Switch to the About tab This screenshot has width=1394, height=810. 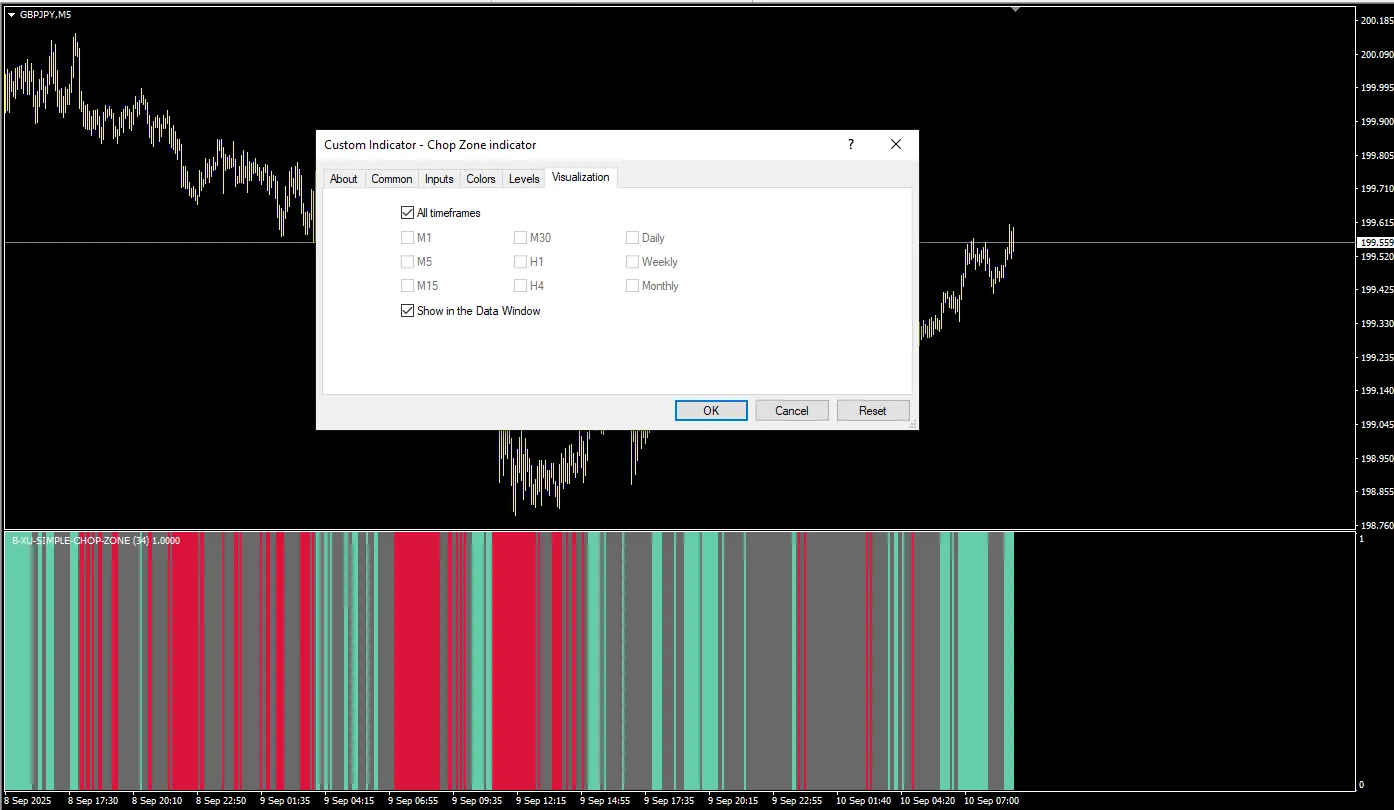(343, 179)
